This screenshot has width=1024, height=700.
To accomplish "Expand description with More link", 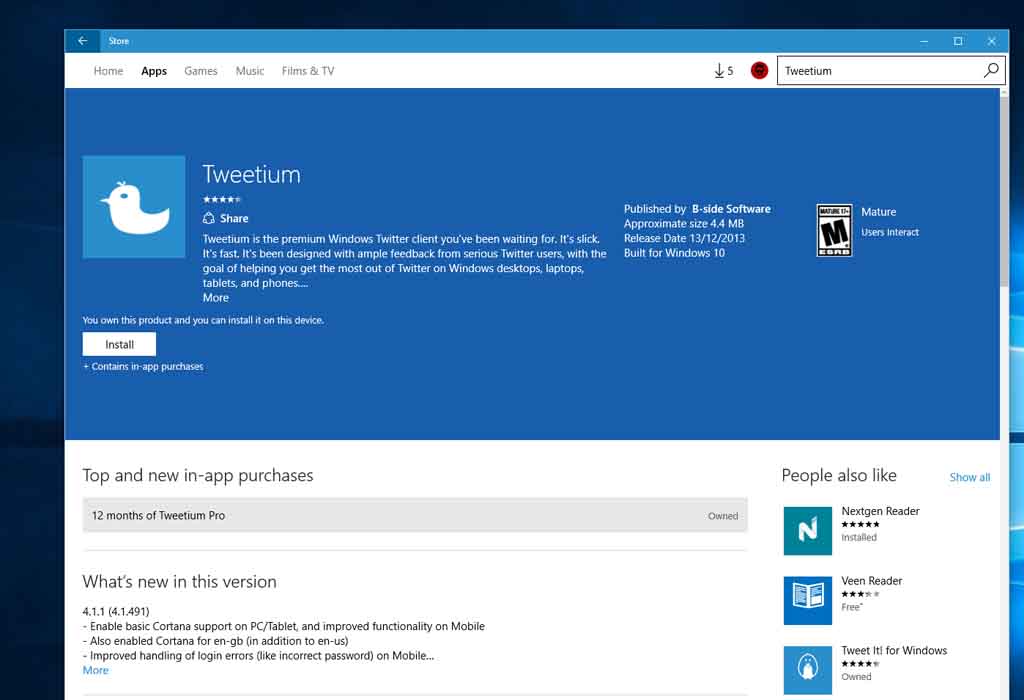I will pos(216,298).
